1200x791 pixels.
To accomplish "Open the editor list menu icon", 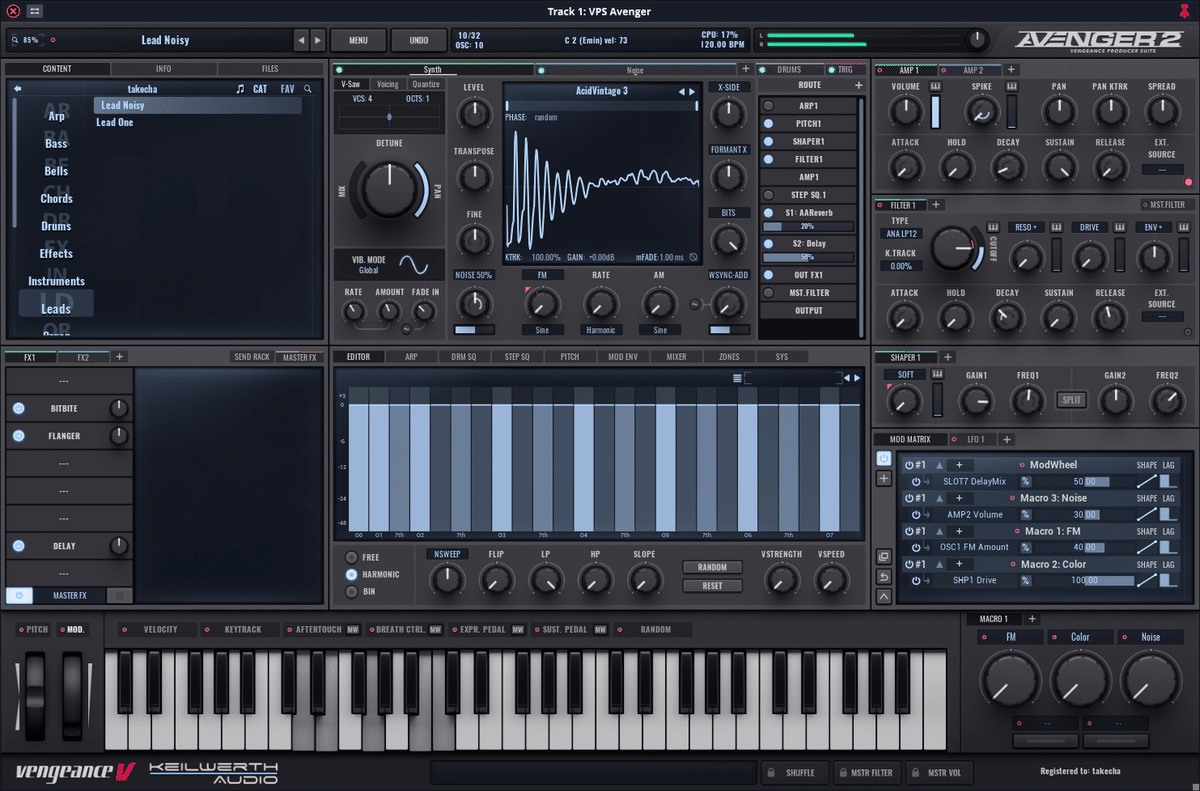I will tap(737, 378).
